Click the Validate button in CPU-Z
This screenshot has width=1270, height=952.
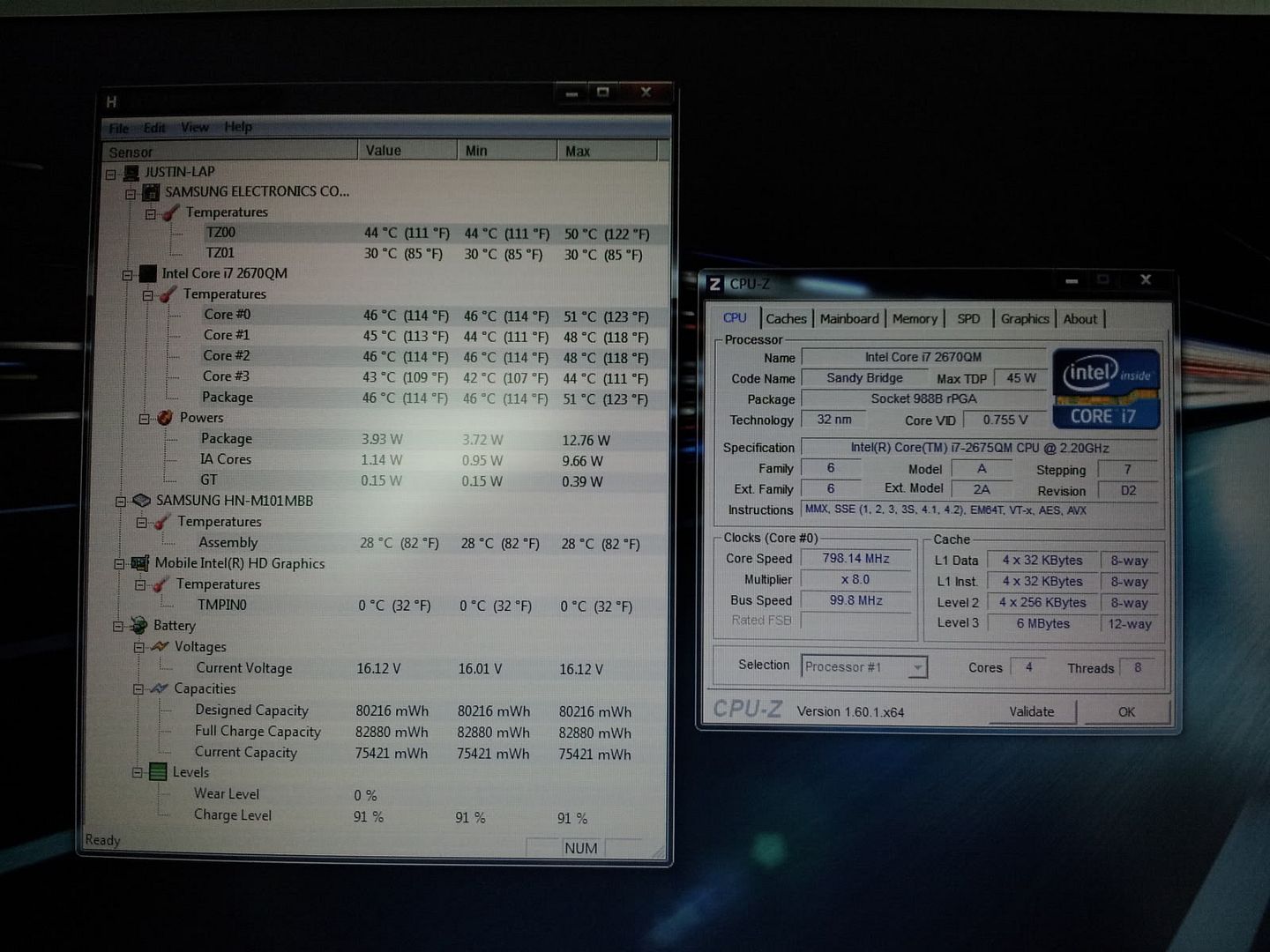coord(1032,711)
